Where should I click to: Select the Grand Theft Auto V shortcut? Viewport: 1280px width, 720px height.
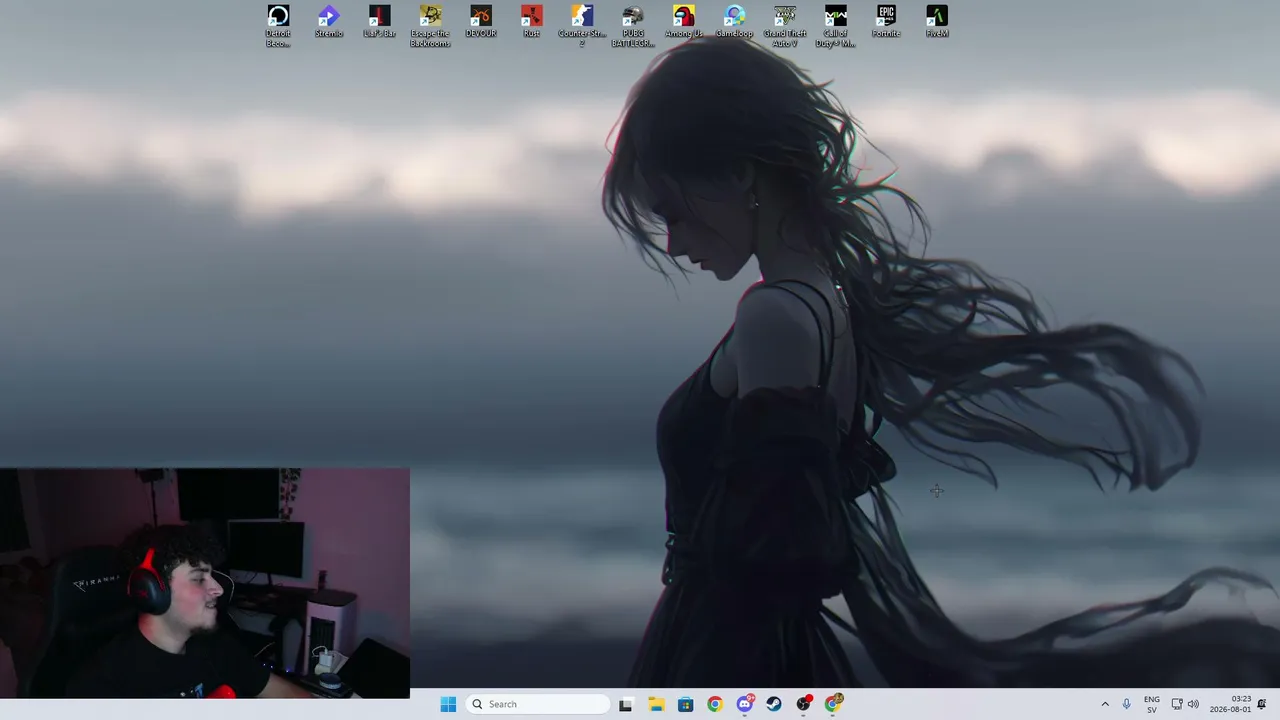[x=785, y=26]
